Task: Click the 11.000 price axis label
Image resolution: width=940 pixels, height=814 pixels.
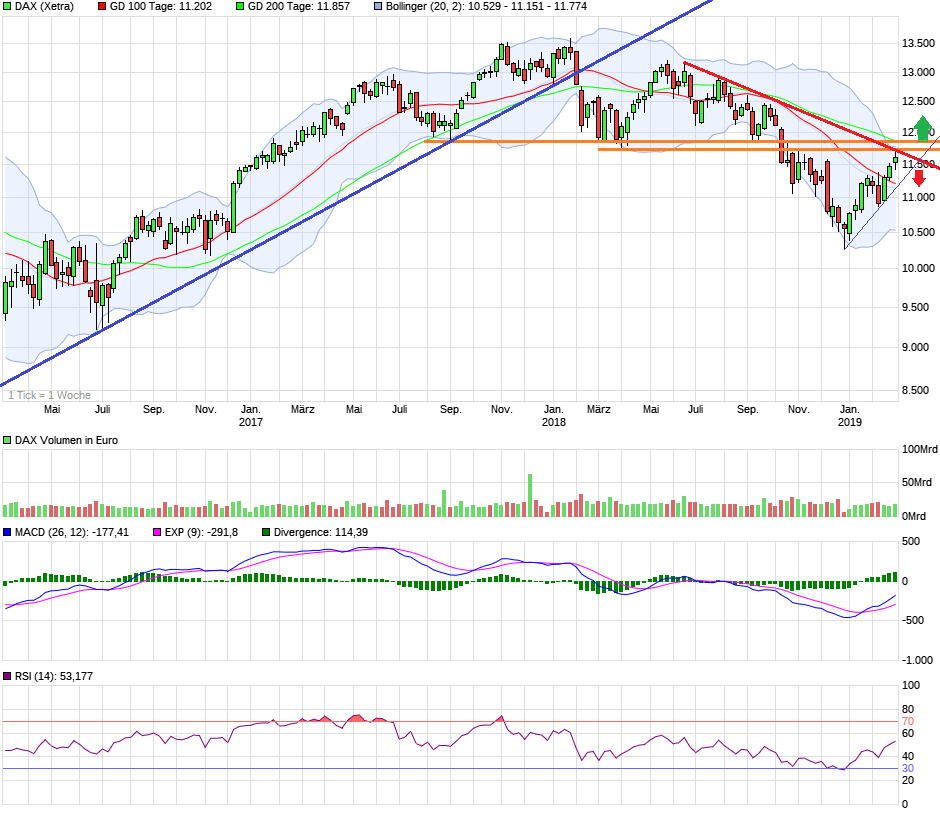Action: tap(918, 197)
